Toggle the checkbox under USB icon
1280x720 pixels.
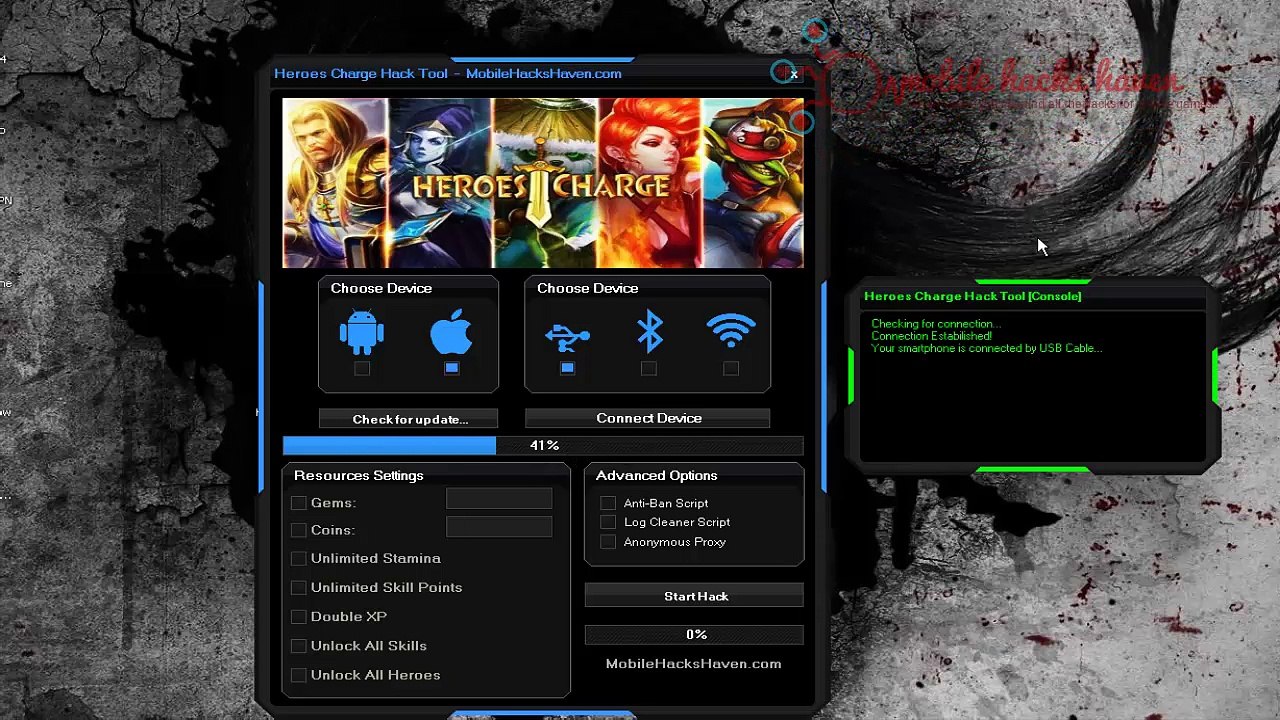pyautogui.click(x=567, y=368)
